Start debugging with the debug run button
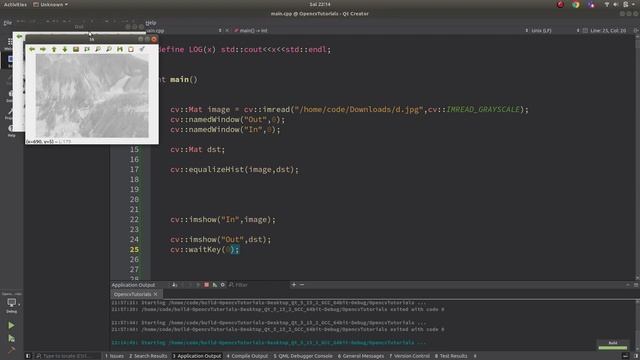640x360 pixels. 11,338
